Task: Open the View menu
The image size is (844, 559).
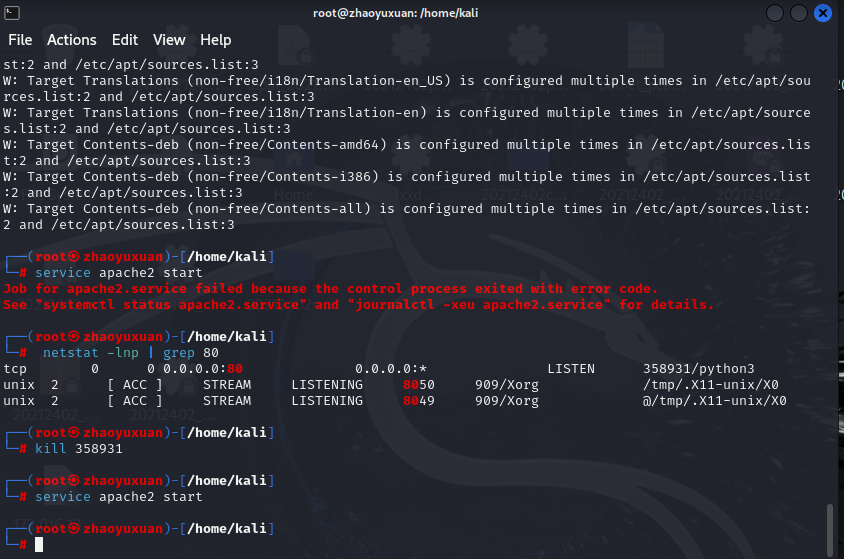Action: (x=169, y=40)
